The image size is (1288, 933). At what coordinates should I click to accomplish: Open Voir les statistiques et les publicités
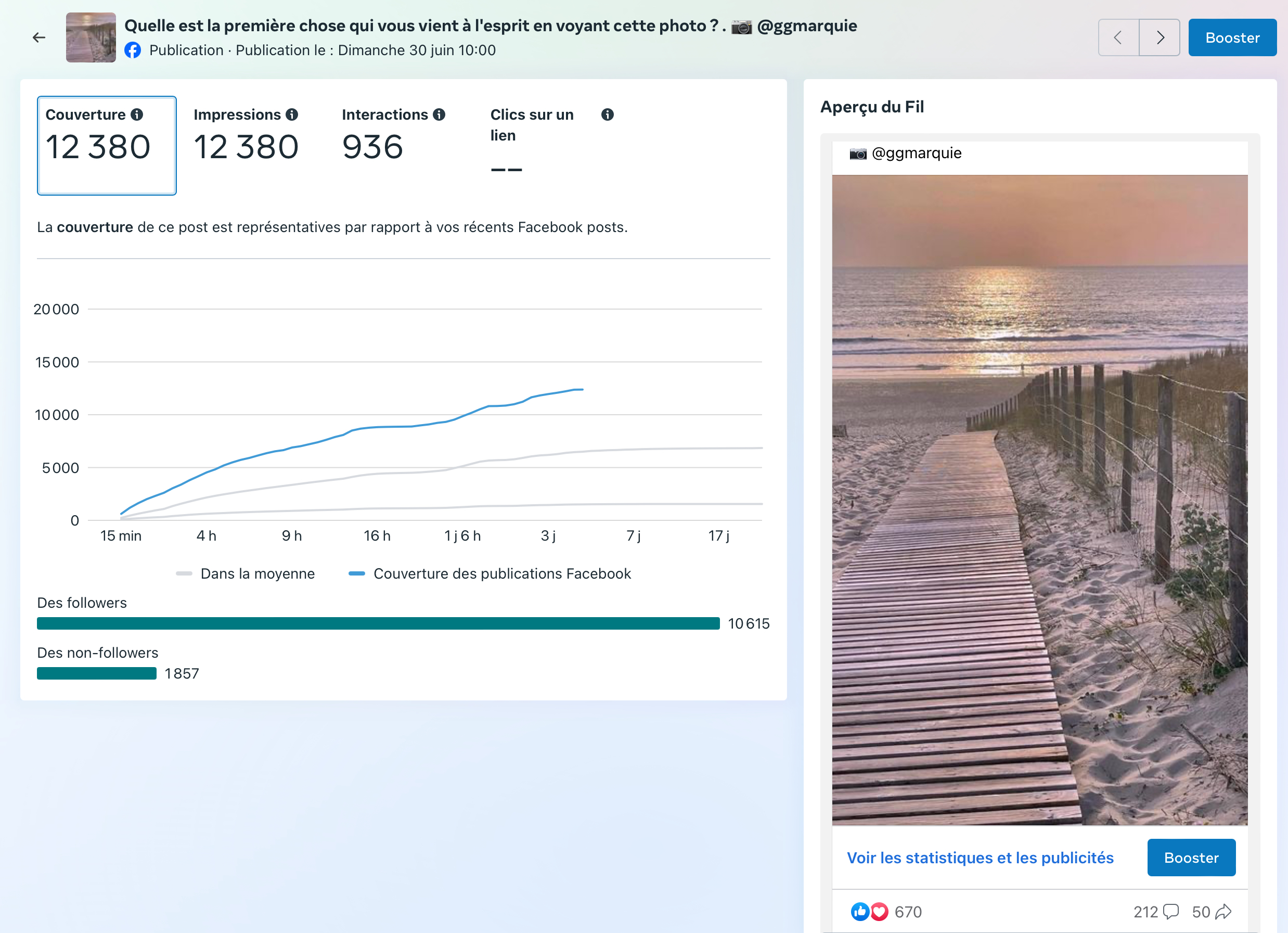click(980, 858)
